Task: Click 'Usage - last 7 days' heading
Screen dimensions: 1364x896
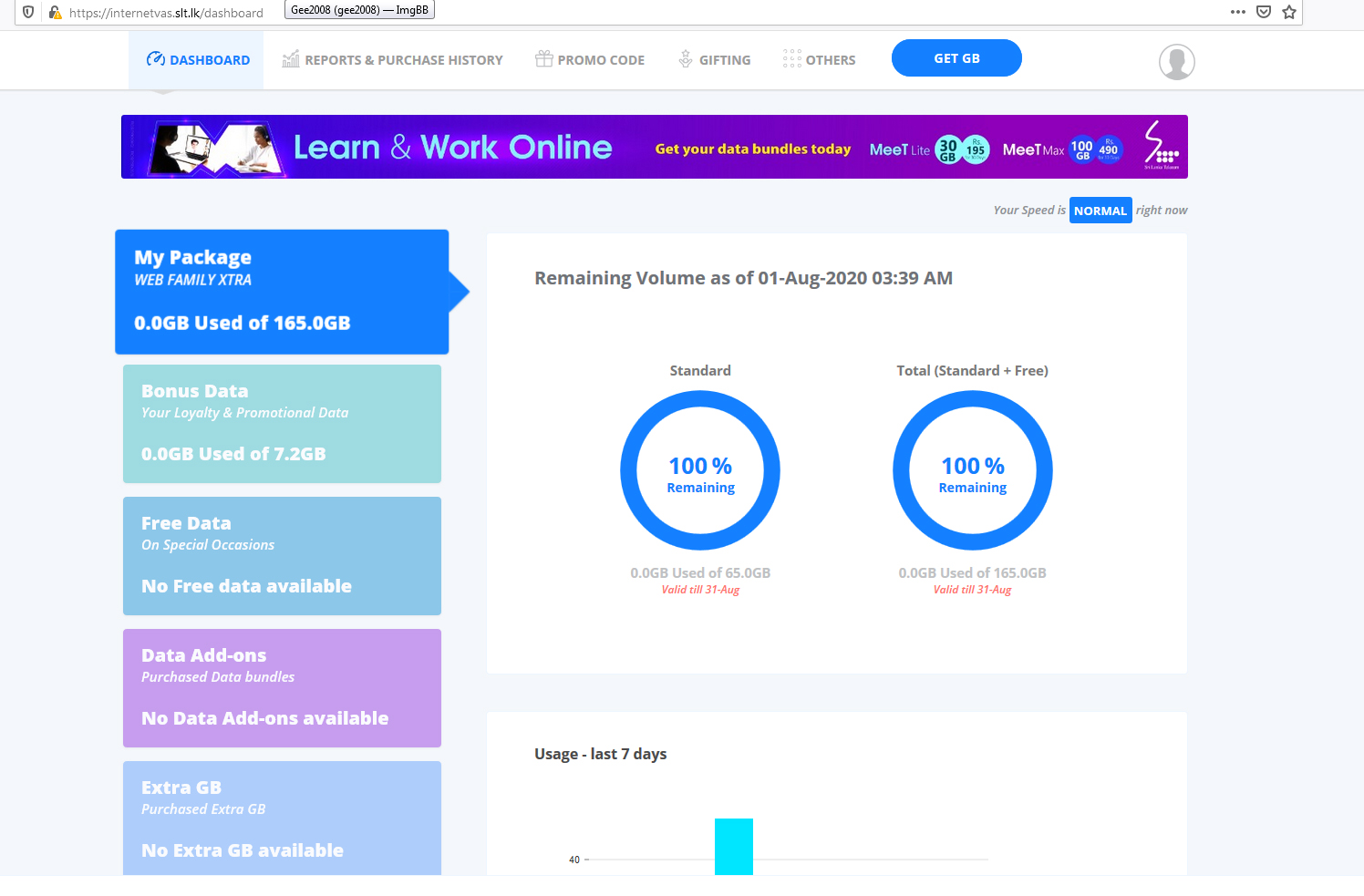Action: tap(600, 754)
